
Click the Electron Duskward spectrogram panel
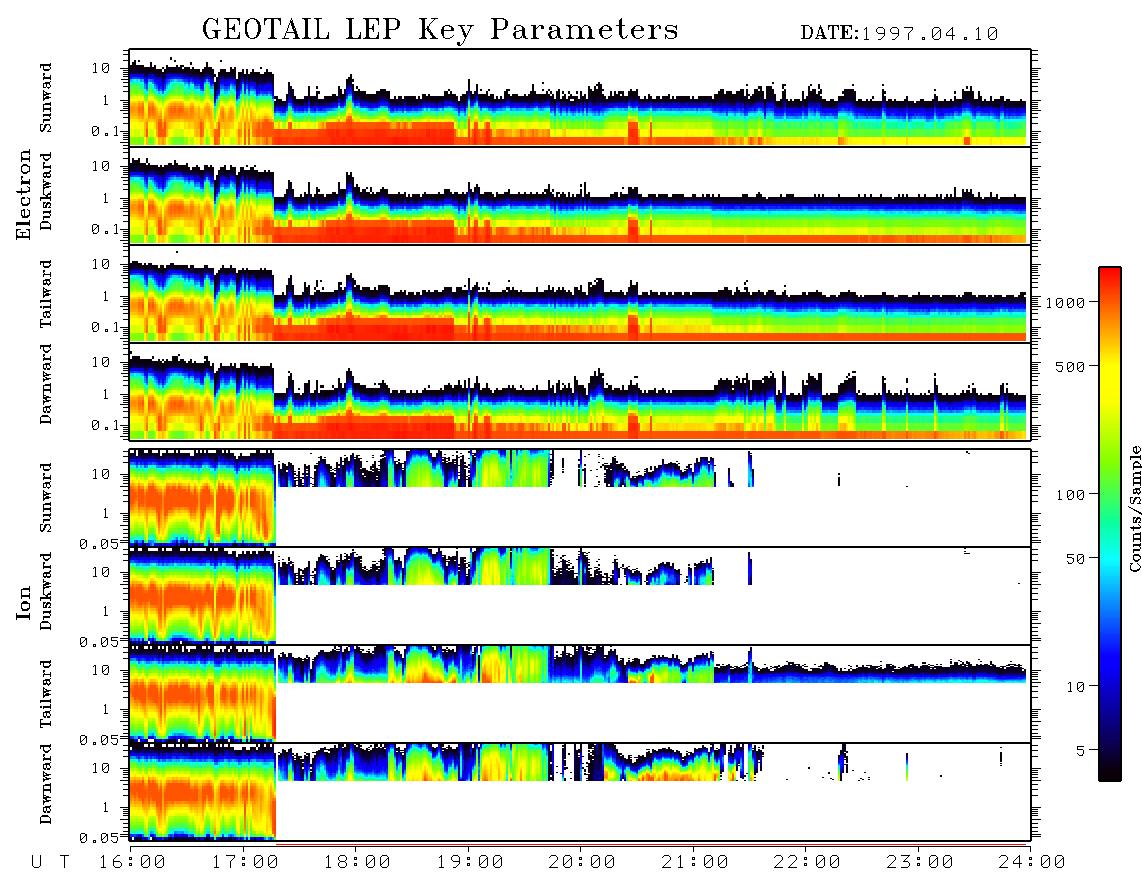pyautogui.click(x=580, y=195)
